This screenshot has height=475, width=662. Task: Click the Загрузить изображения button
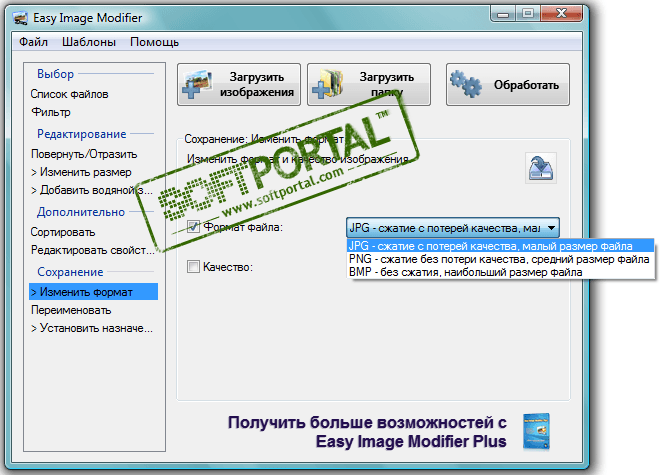(x=239, y=84)
